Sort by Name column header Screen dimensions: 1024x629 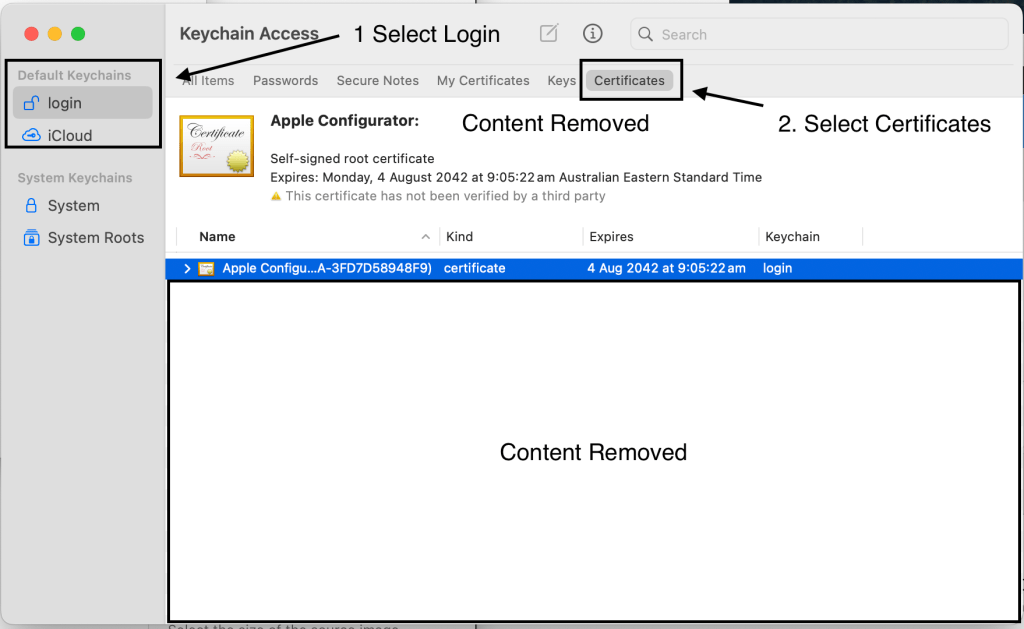(217, 237)
